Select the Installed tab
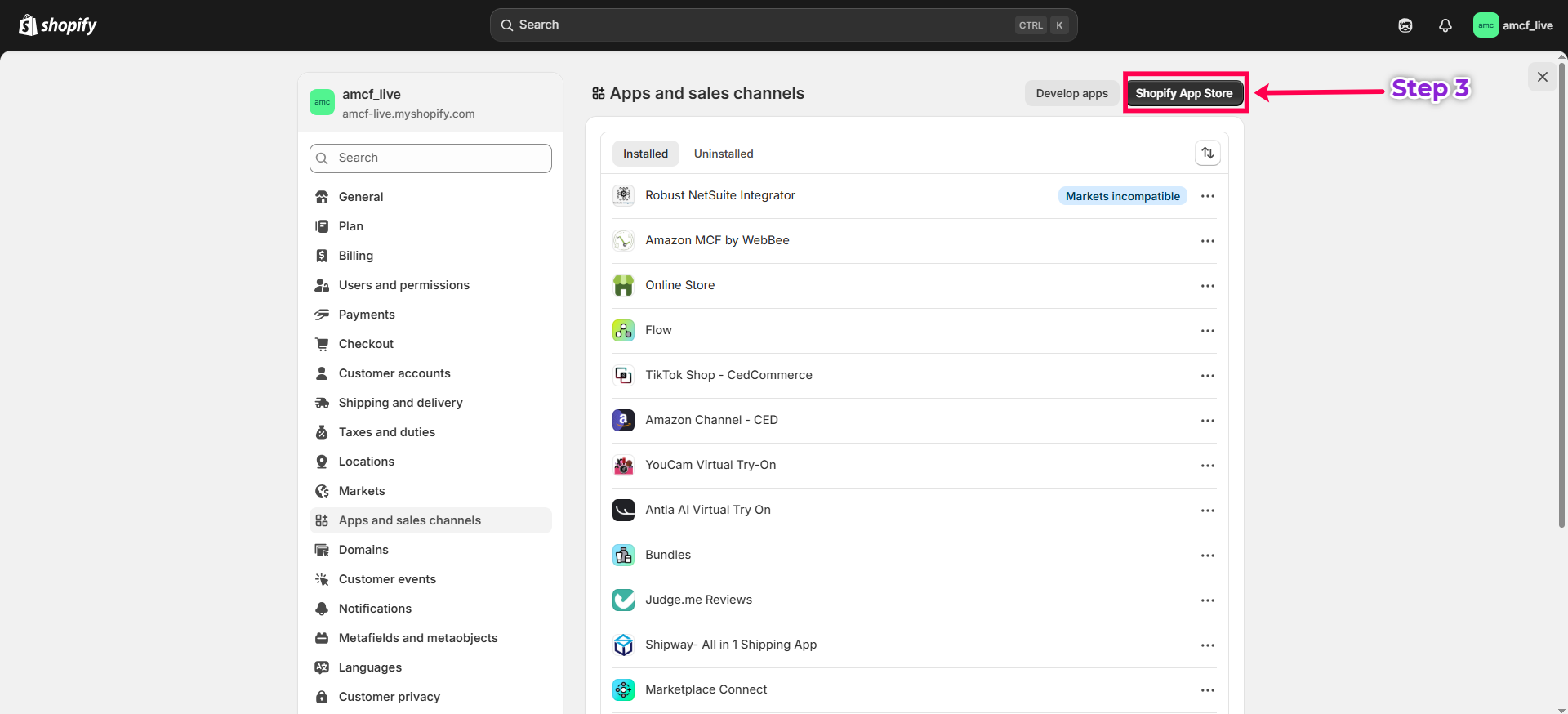 pyautogui.click(x=645, y=154)
